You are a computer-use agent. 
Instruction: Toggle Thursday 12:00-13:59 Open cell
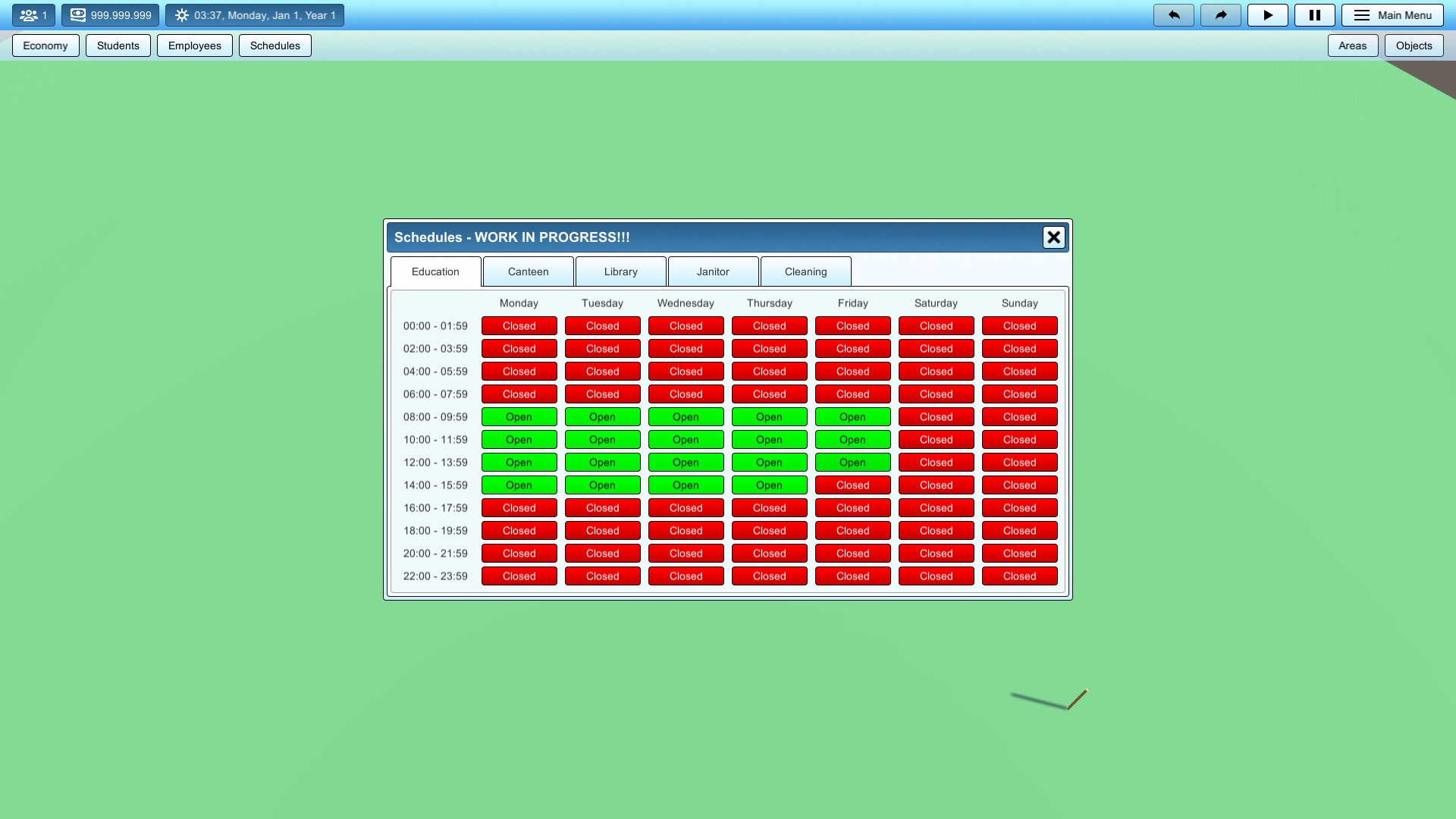(769, 462)
